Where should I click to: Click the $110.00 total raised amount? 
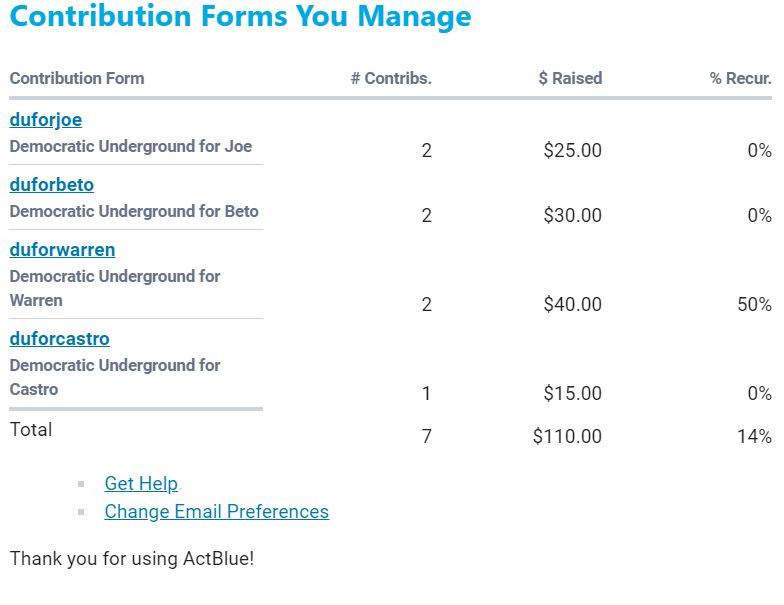567,437
